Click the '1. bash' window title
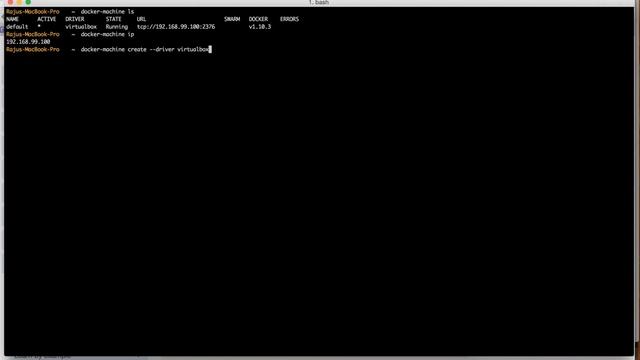The width and height of the screenshot is (640, 360). point(318,2)
